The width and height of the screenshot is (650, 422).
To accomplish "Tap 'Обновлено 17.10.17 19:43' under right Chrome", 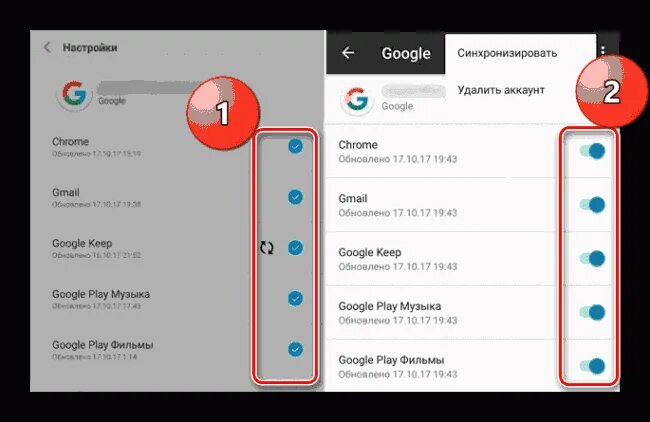I will tap(398, 159).
